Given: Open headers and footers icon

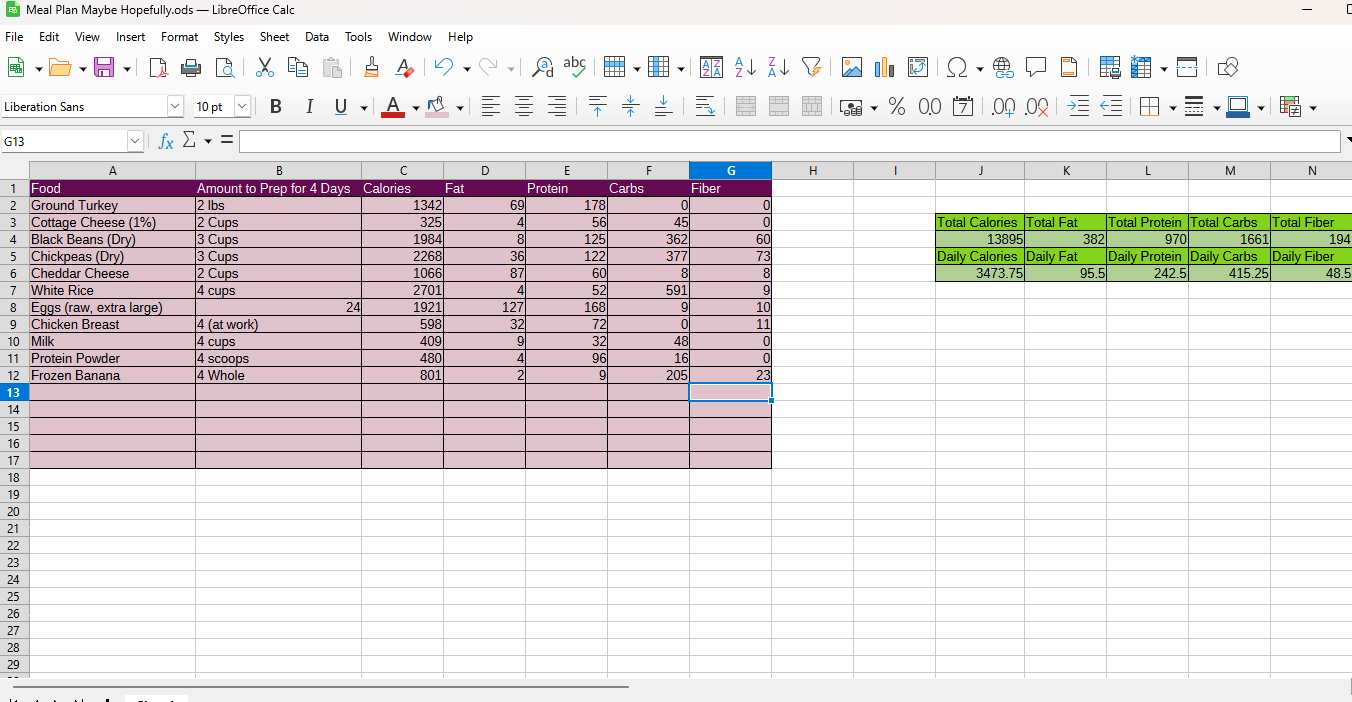Looking at the screenshot, I should click(x=1069, y=67).
